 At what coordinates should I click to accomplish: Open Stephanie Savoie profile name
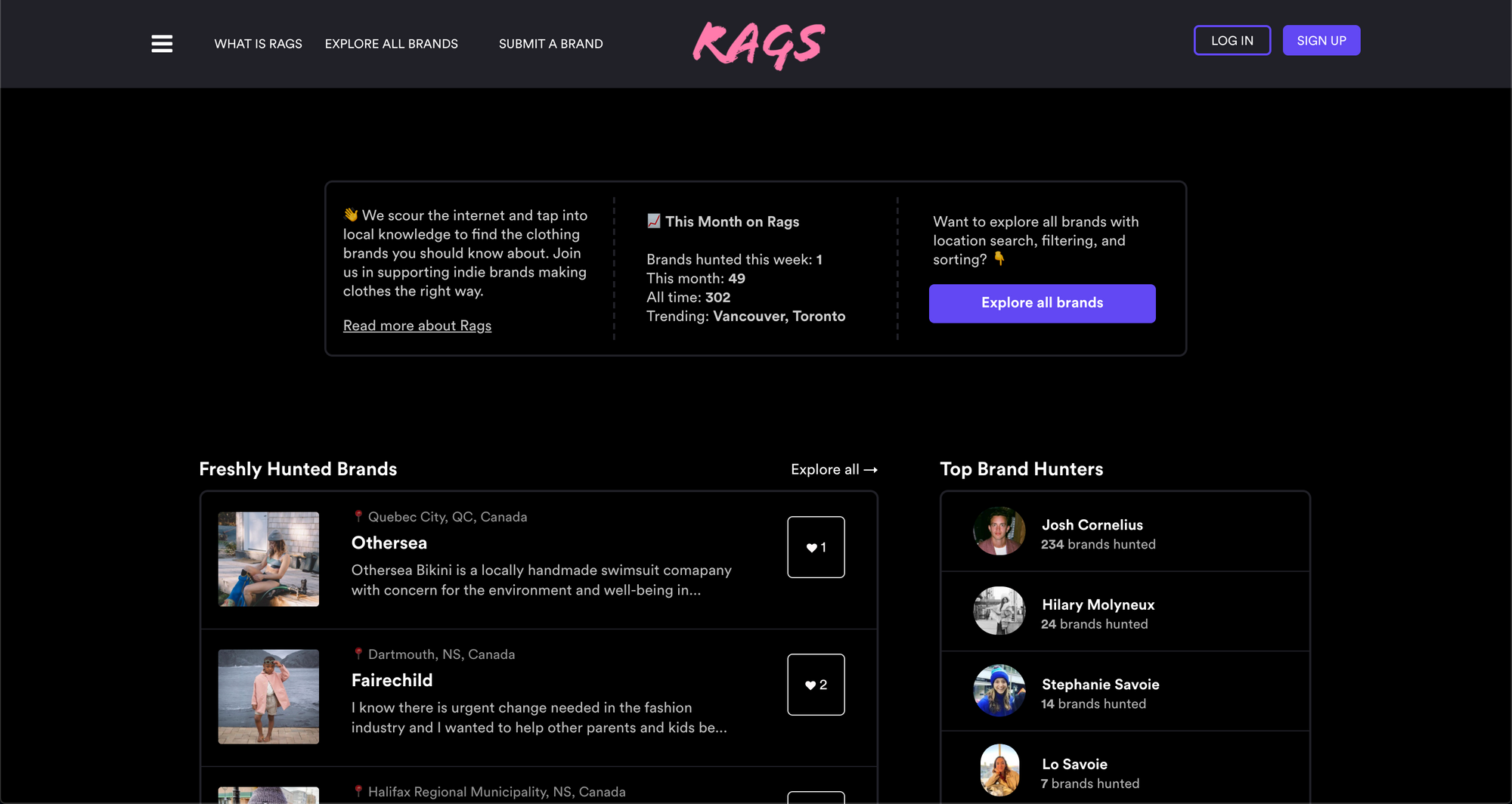coord(1101,685)
